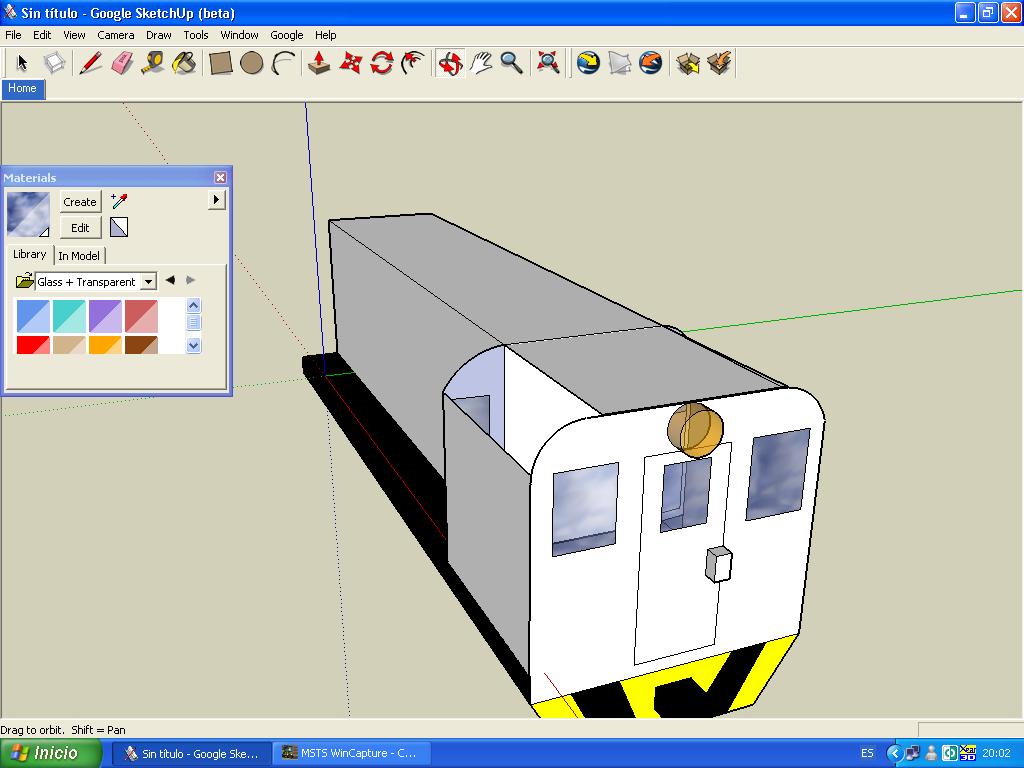
Task: Select the Pan hand tool
Action: coord(481,63)
